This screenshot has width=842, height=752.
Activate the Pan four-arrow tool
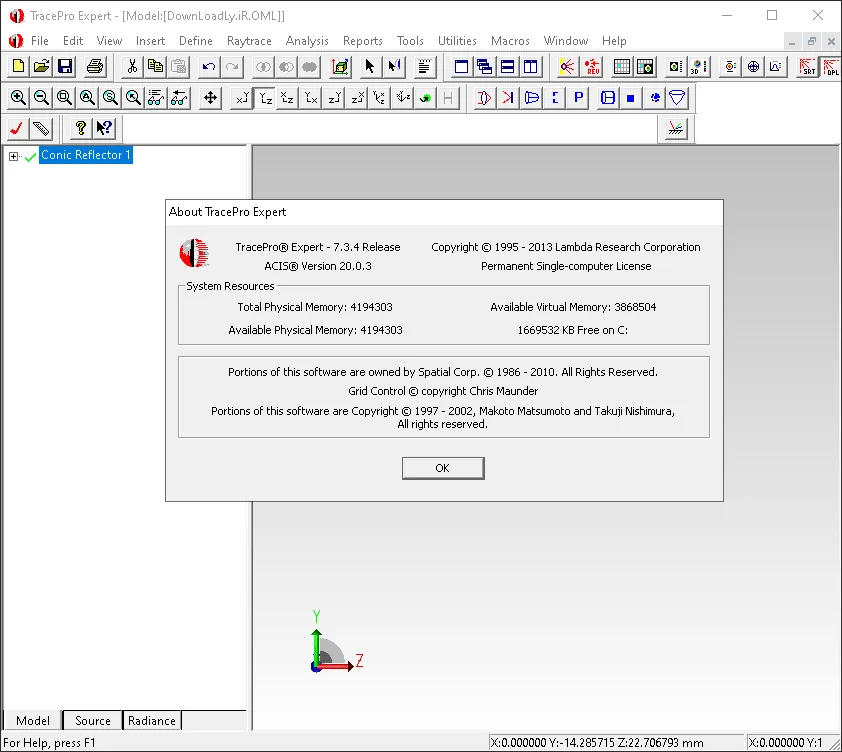click(x=210, y=98)
